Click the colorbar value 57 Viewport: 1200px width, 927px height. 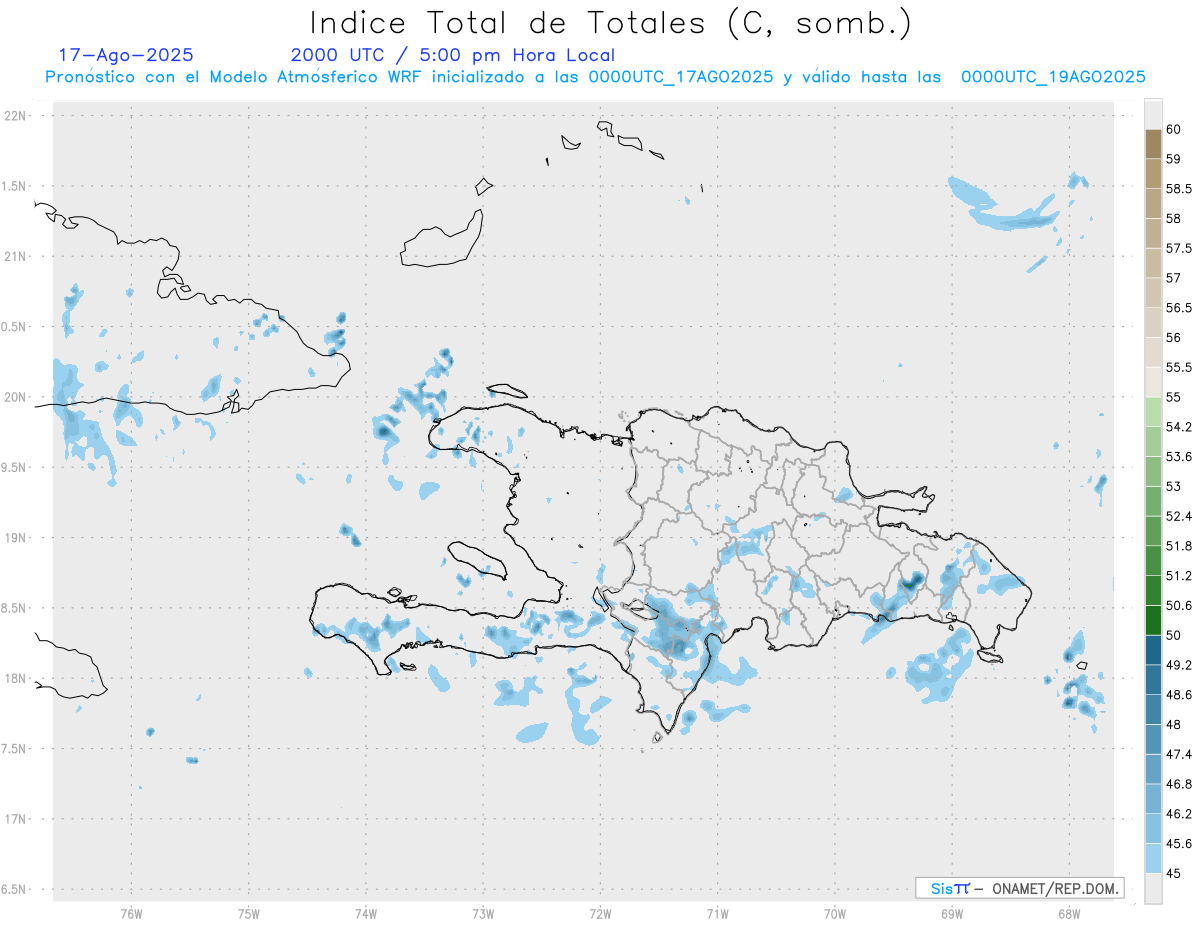click(x=1174, y=278)
